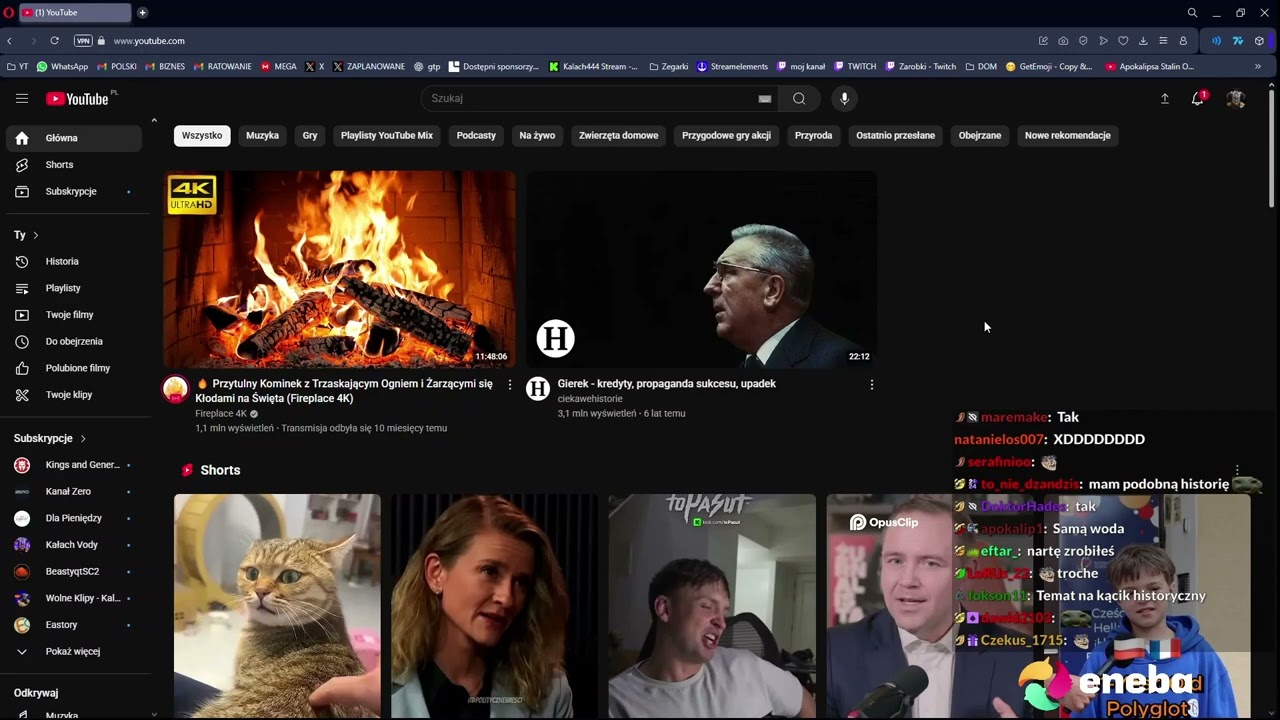Viewport: 1280px width, 720px height.
Task: Open the Kings and Generals subscription
Action: pos(74,465)
